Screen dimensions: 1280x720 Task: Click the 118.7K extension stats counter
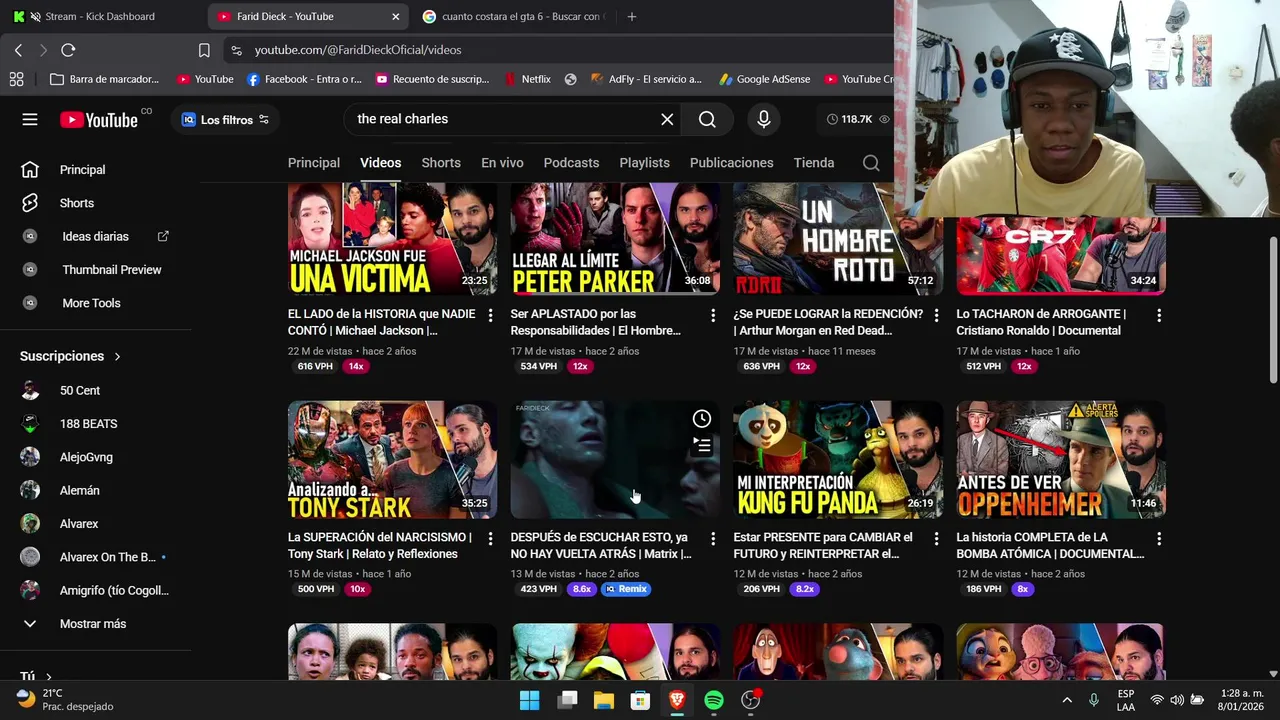tap(857, 119)
